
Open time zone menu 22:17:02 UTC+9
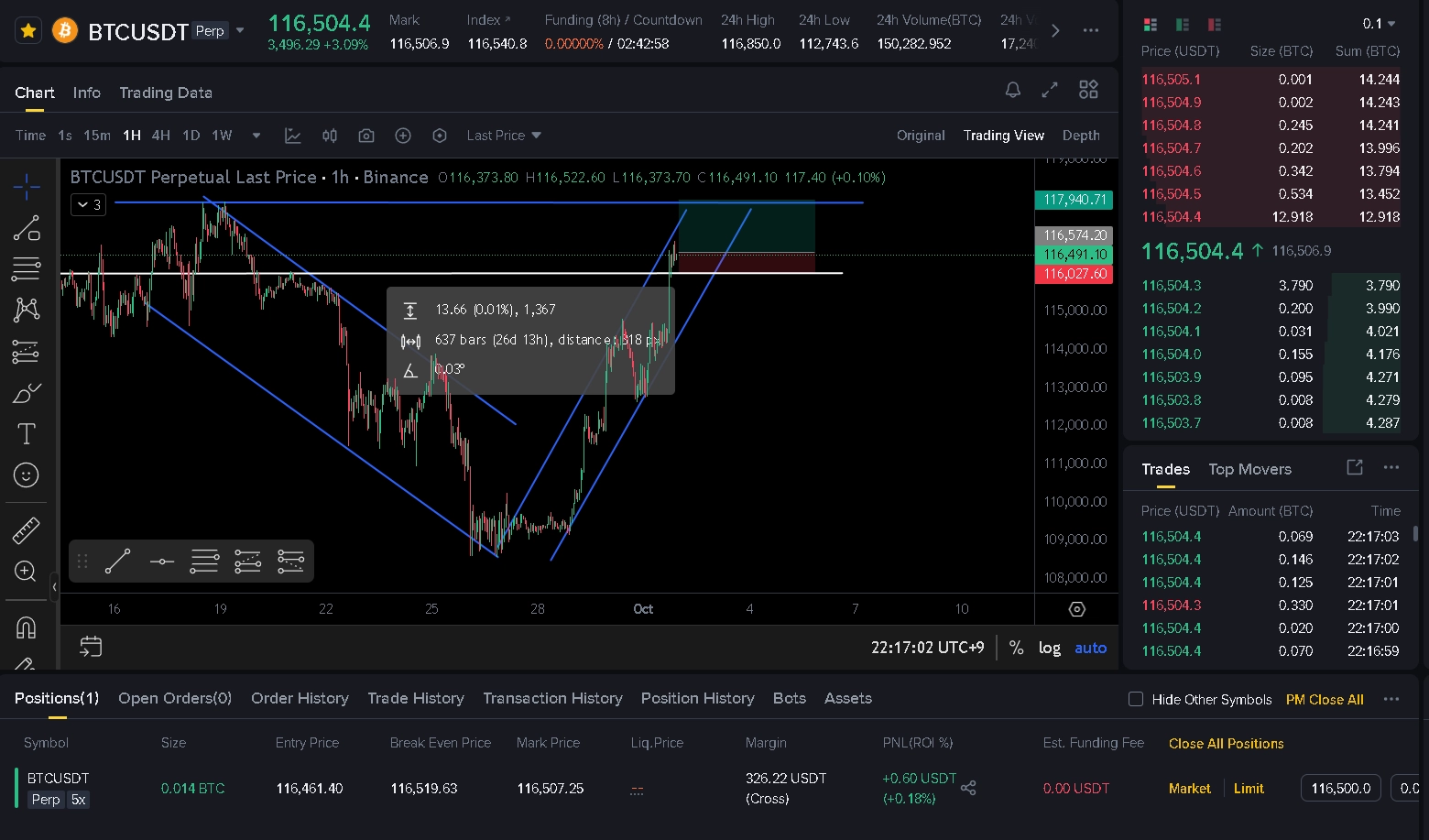coord(927,648)
